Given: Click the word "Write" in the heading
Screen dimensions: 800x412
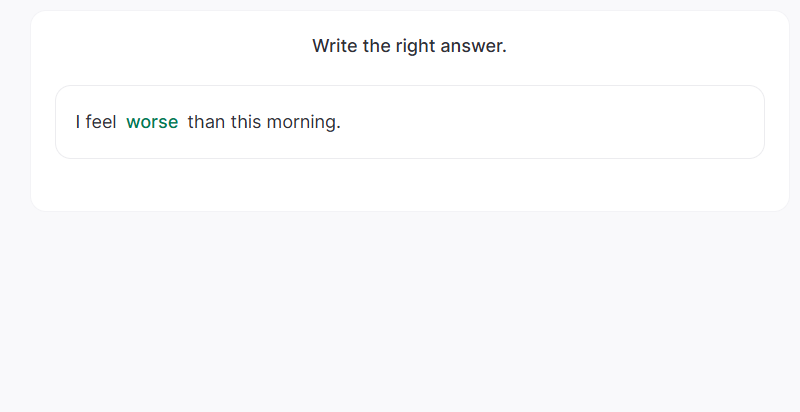Looking at the screenshot, I should [x=335, y=46].
